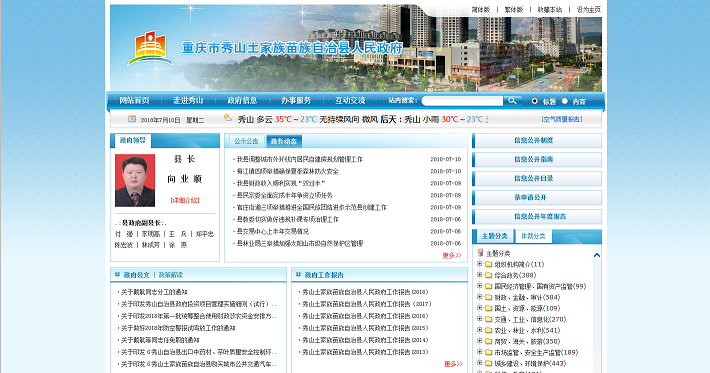Switch to the 公示公告 tab
The height and width of the screenshot is (373, 710).
(246, 141)
